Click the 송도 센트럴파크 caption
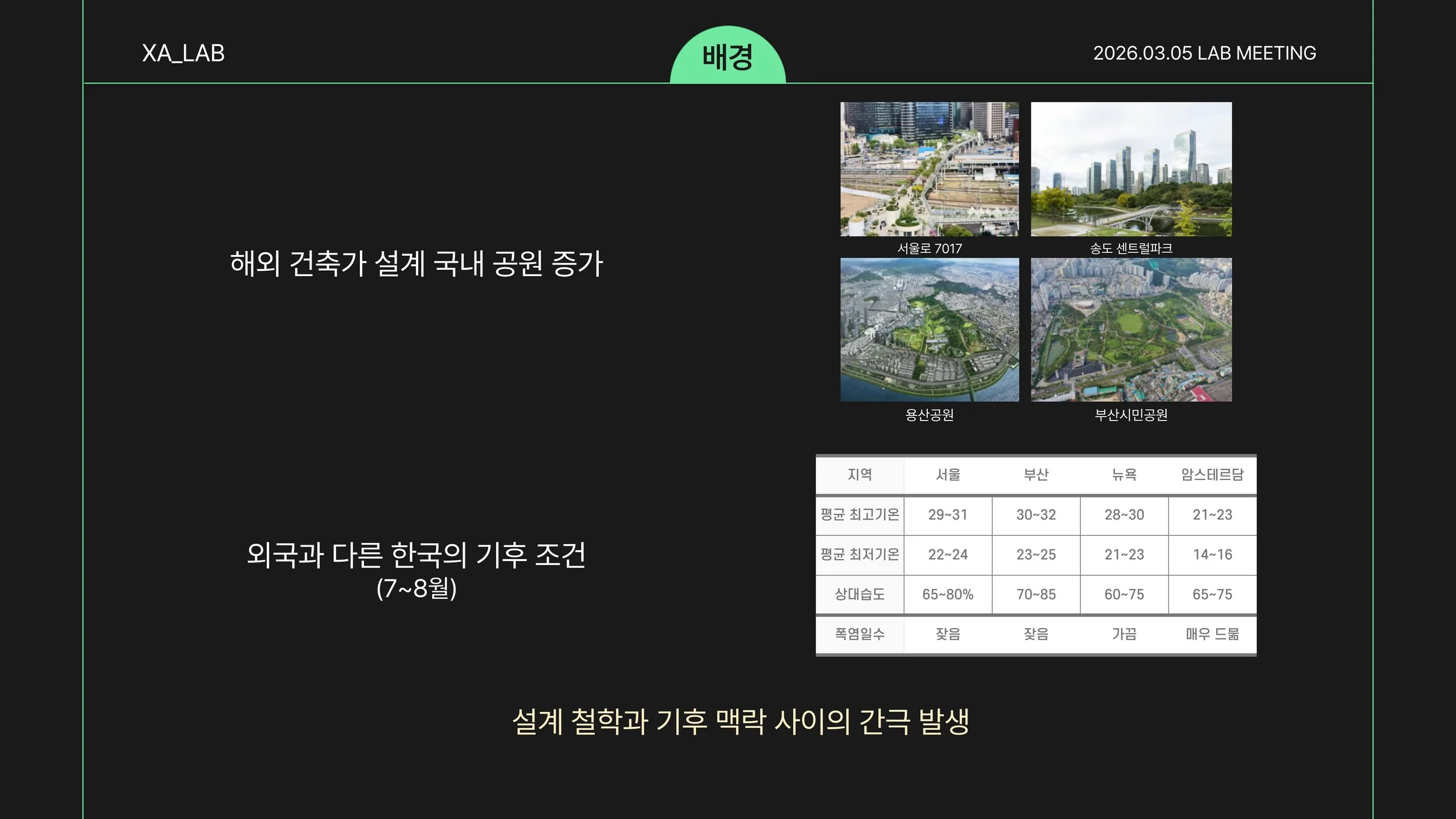The width and height of the screenshot is (1456, 819). (1131, 249)
